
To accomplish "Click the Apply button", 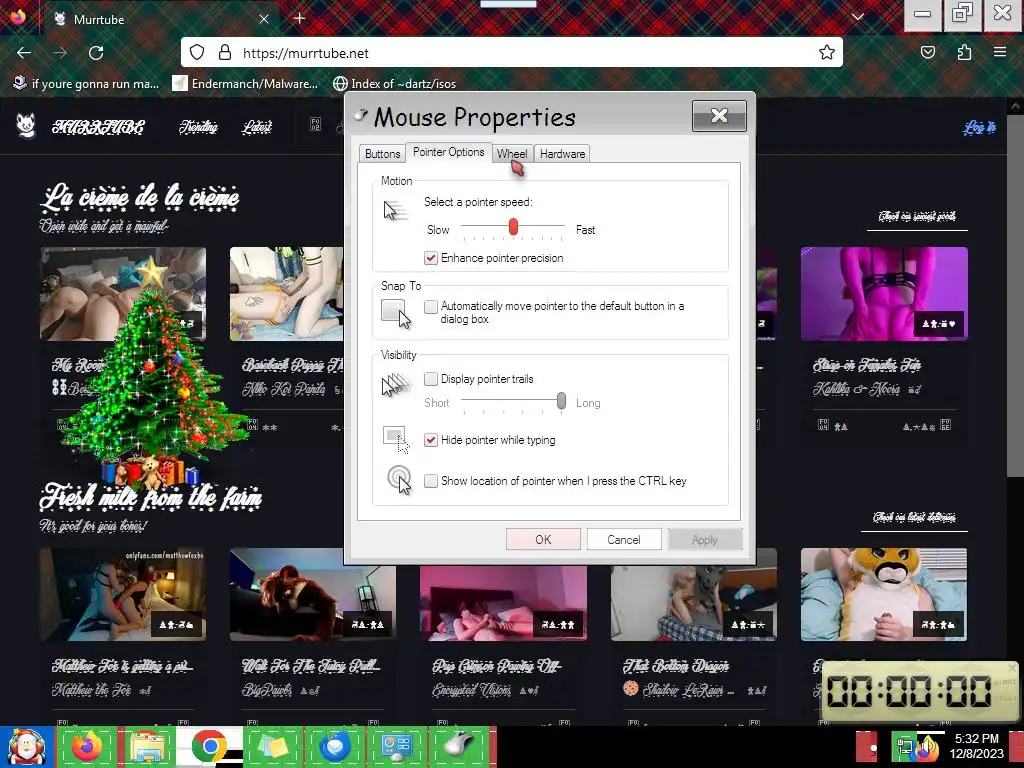I will click(x=705, y=539).
